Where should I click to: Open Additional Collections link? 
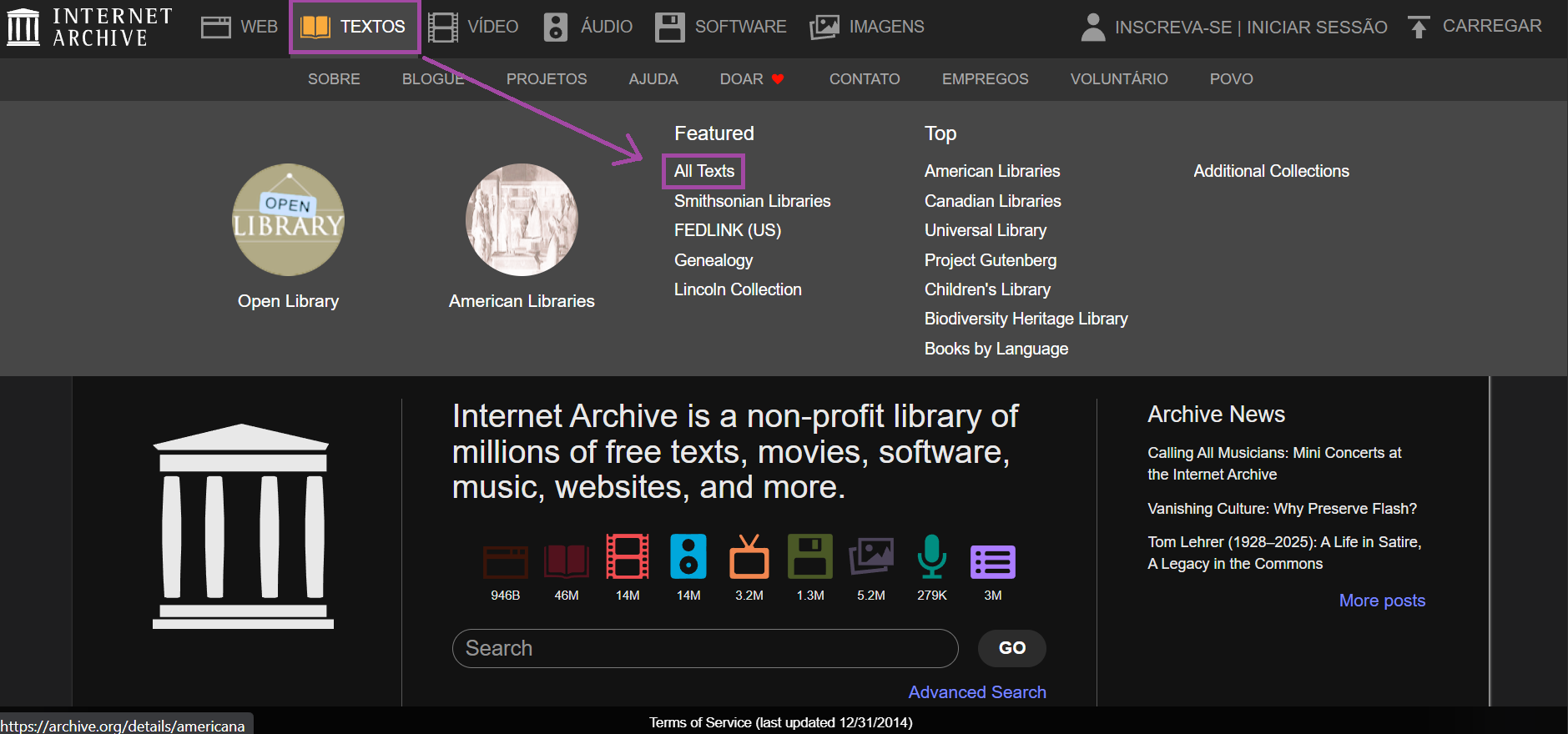(1271, 171)
